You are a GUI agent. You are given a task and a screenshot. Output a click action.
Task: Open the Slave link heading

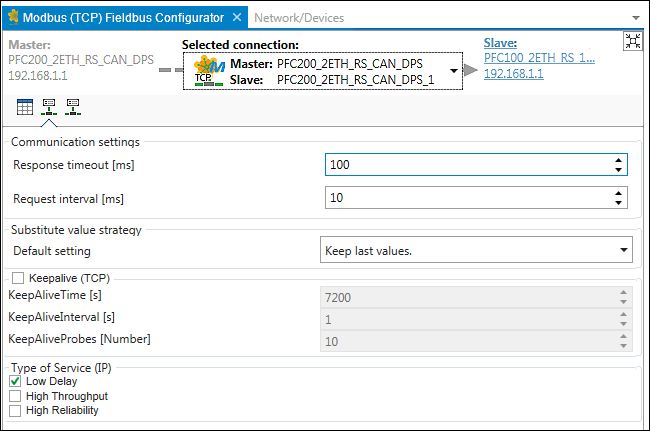coord(500,43)
